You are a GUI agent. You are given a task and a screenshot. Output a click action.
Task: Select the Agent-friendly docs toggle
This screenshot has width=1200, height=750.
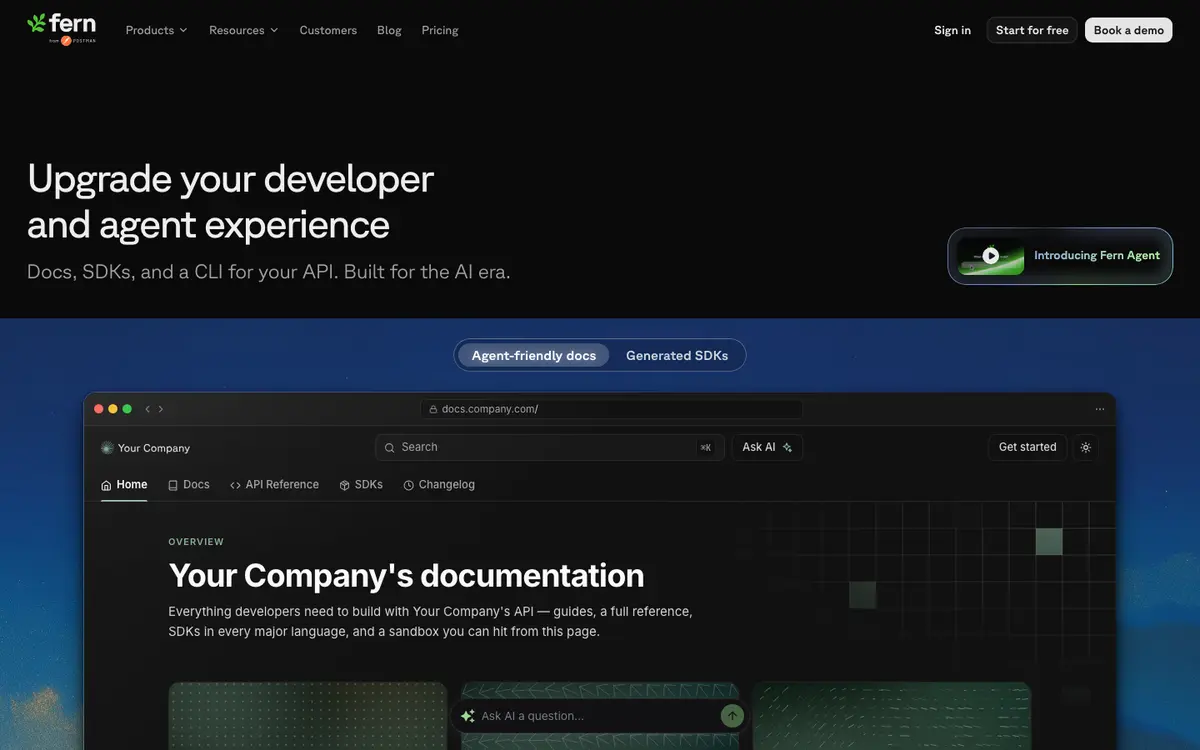point(533,355)
